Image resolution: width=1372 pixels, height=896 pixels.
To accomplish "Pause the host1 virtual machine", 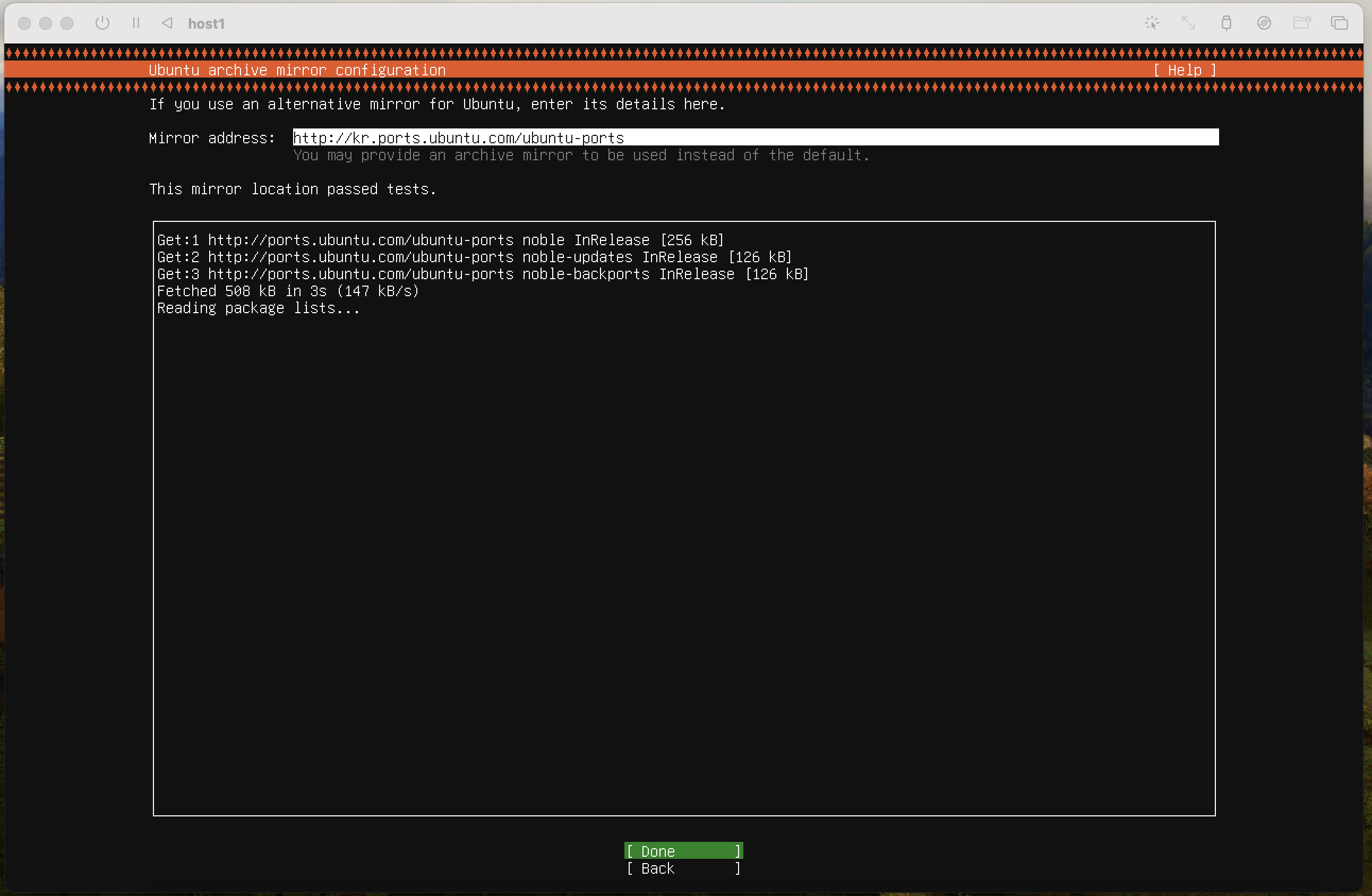I will pos(136,23).
